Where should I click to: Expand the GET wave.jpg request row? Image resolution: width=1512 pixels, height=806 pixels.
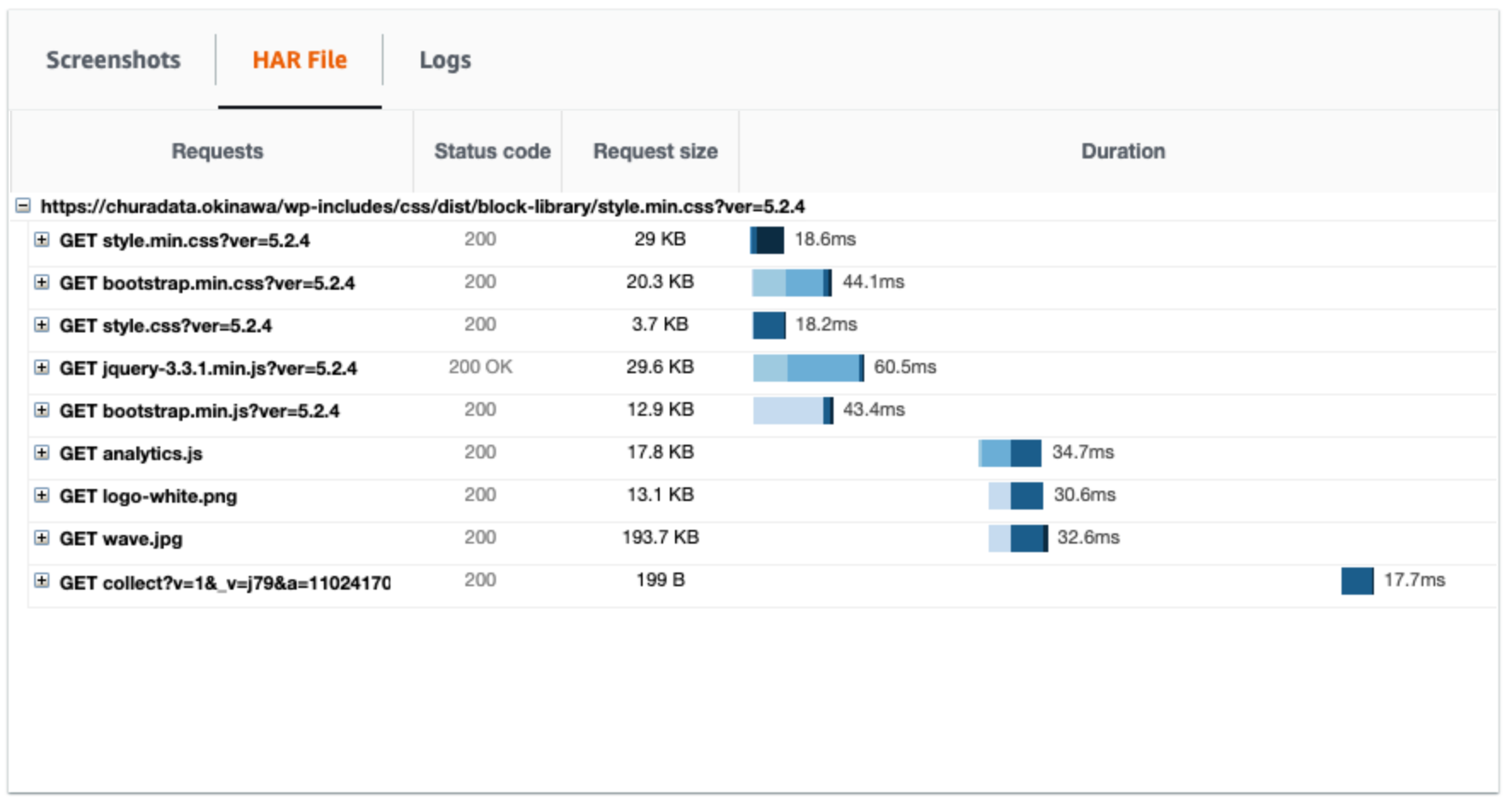pyautogui.click(x=42, y=538)
